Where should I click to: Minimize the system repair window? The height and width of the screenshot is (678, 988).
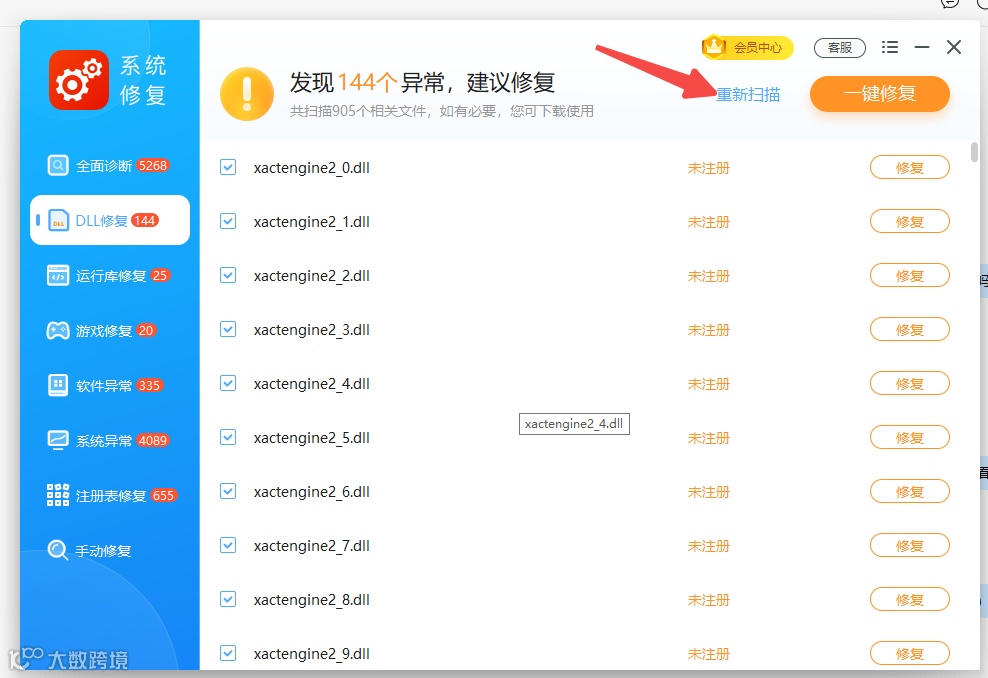[x=922, y=47]
